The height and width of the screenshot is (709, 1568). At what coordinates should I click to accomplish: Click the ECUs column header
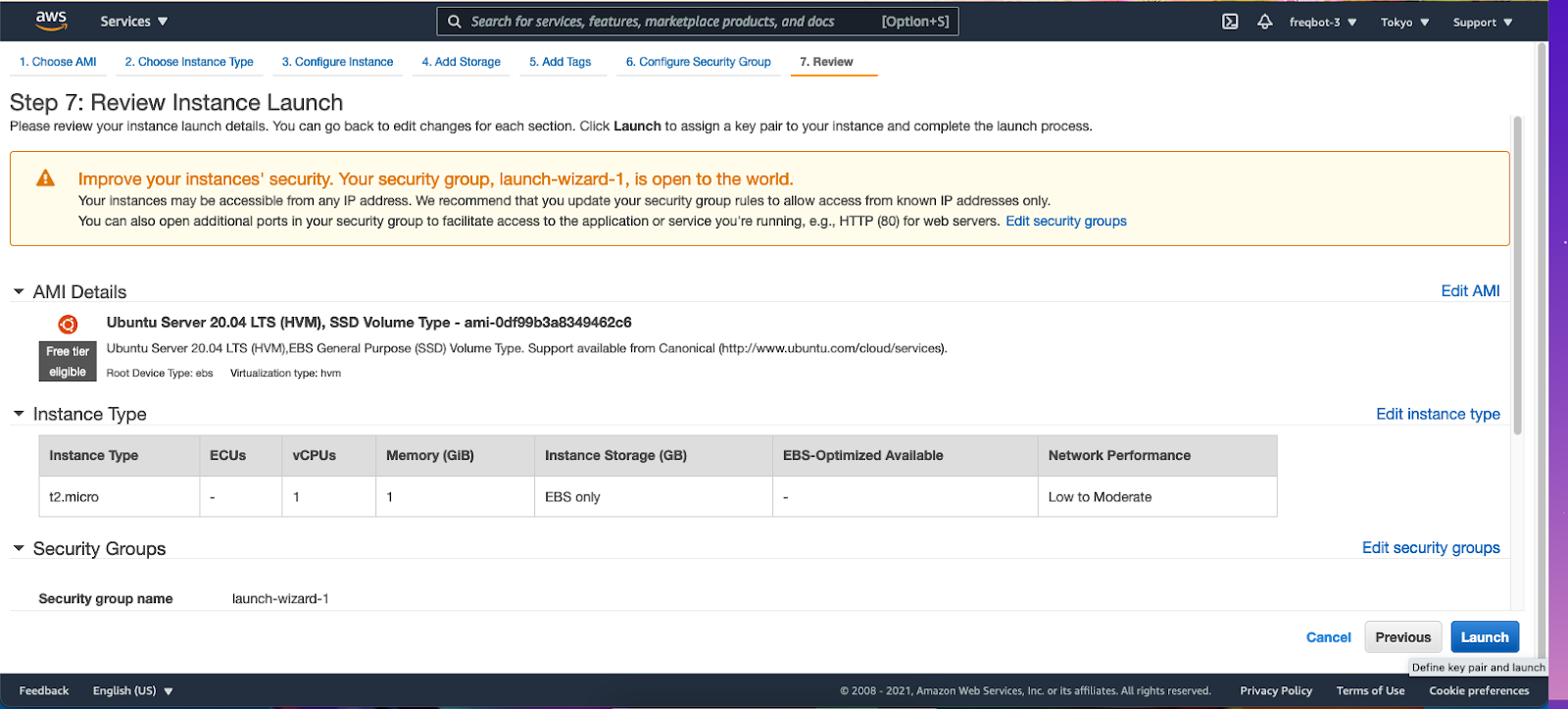(240, 456)
